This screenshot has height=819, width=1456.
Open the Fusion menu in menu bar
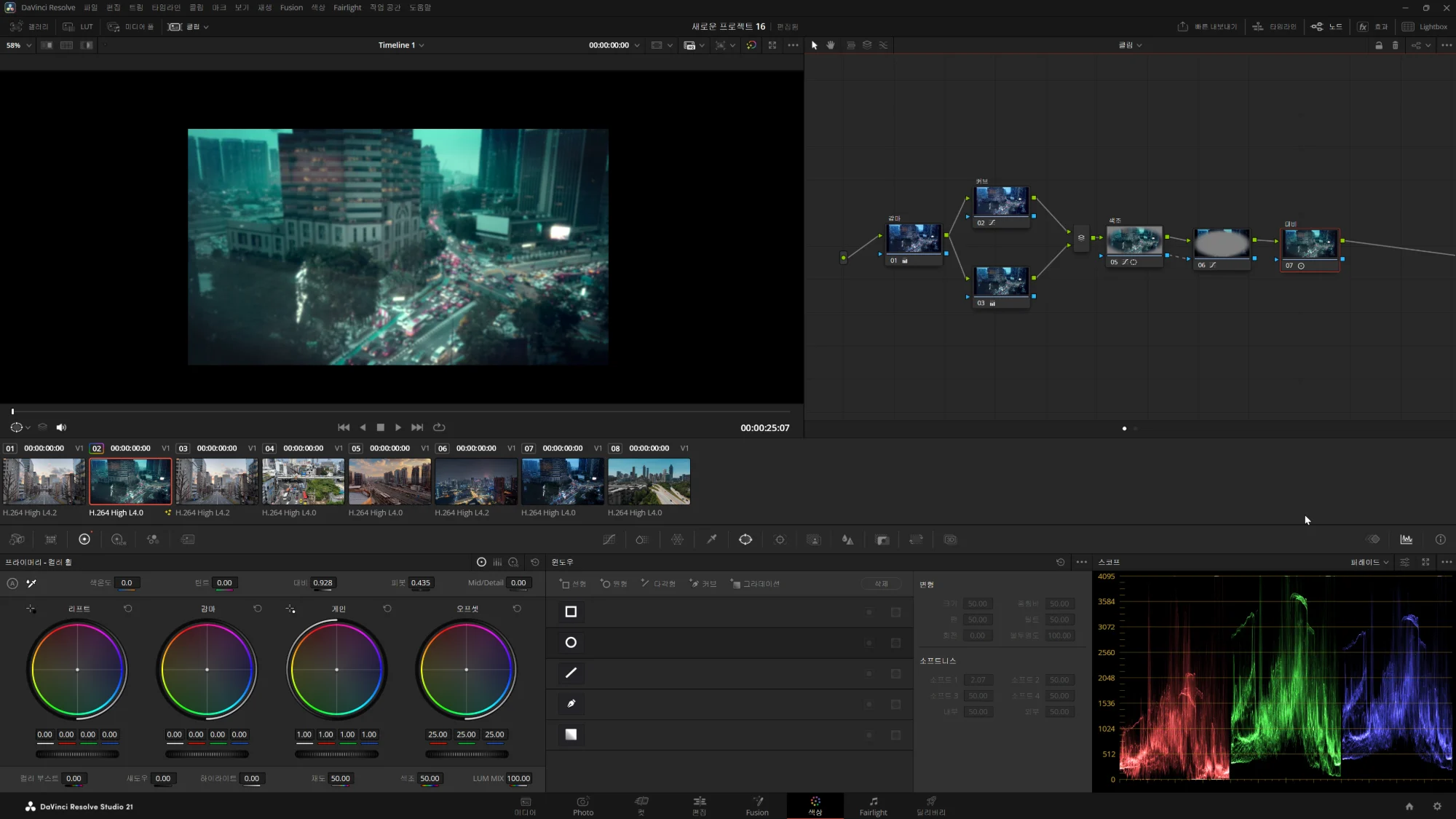291,7
